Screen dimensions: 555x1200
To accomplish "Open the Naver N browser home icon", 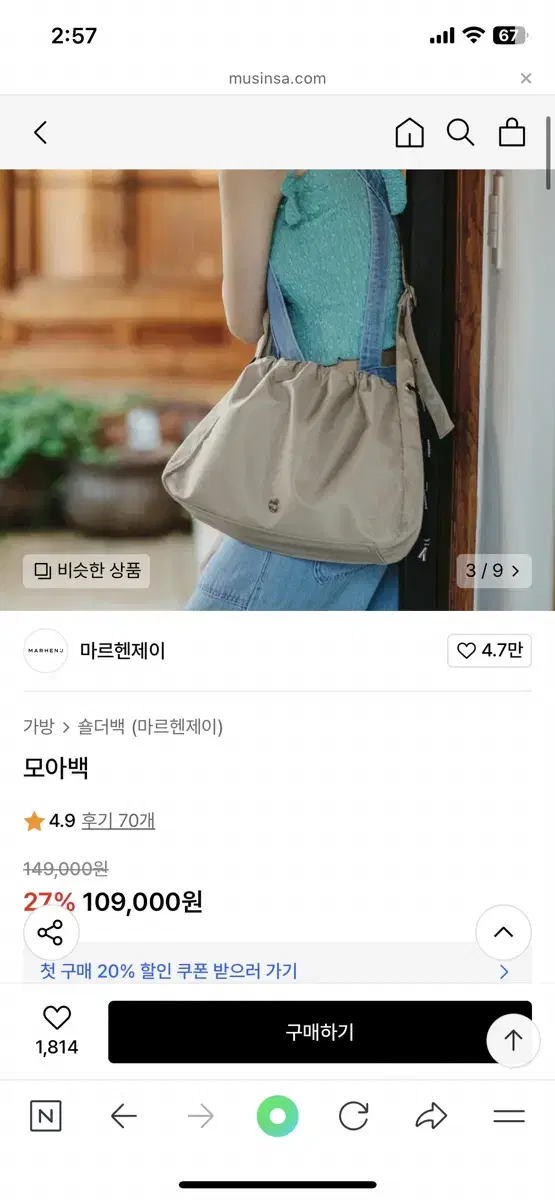I will point(44,1116).
